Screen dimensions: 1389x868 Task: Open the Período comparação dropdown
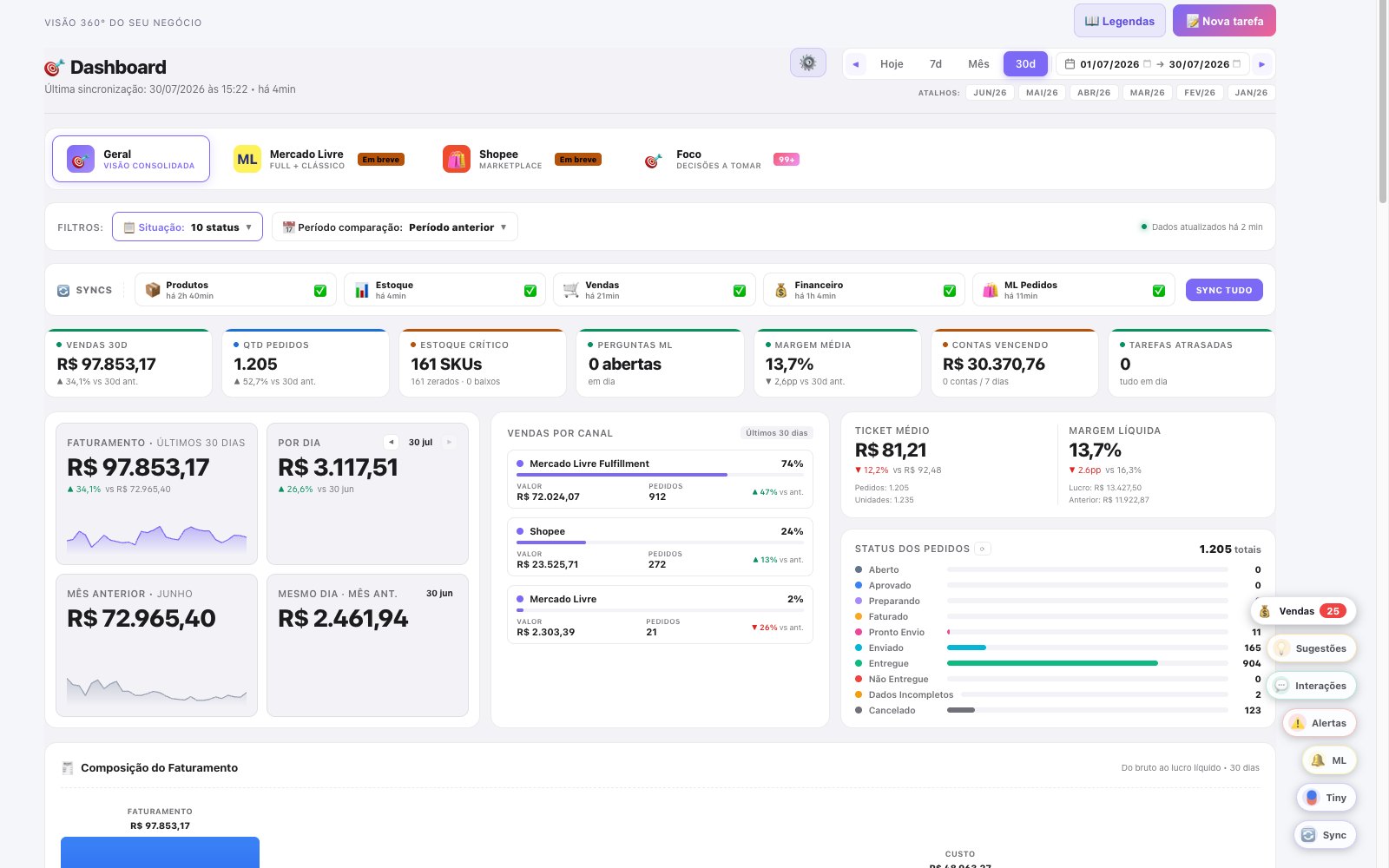coord(395,227)
